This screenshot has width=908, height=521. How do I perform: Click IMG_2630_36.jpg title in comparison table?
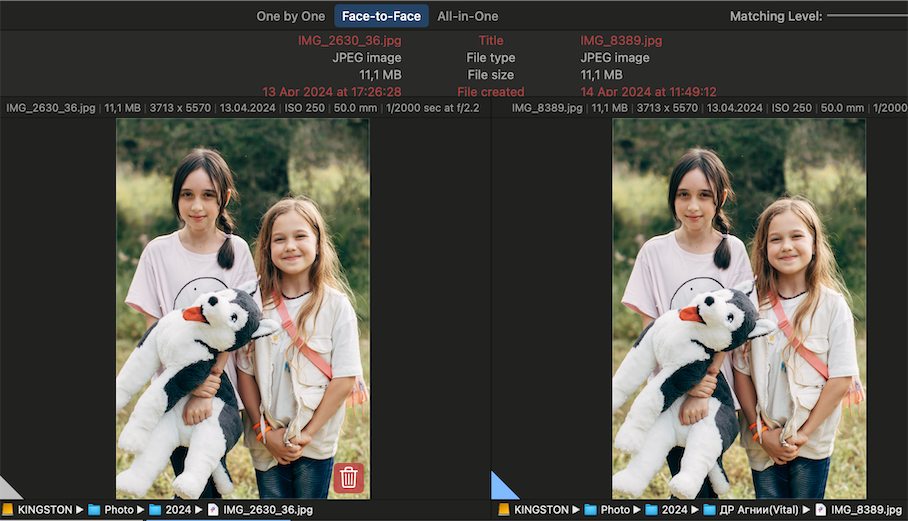click(349, 41)
